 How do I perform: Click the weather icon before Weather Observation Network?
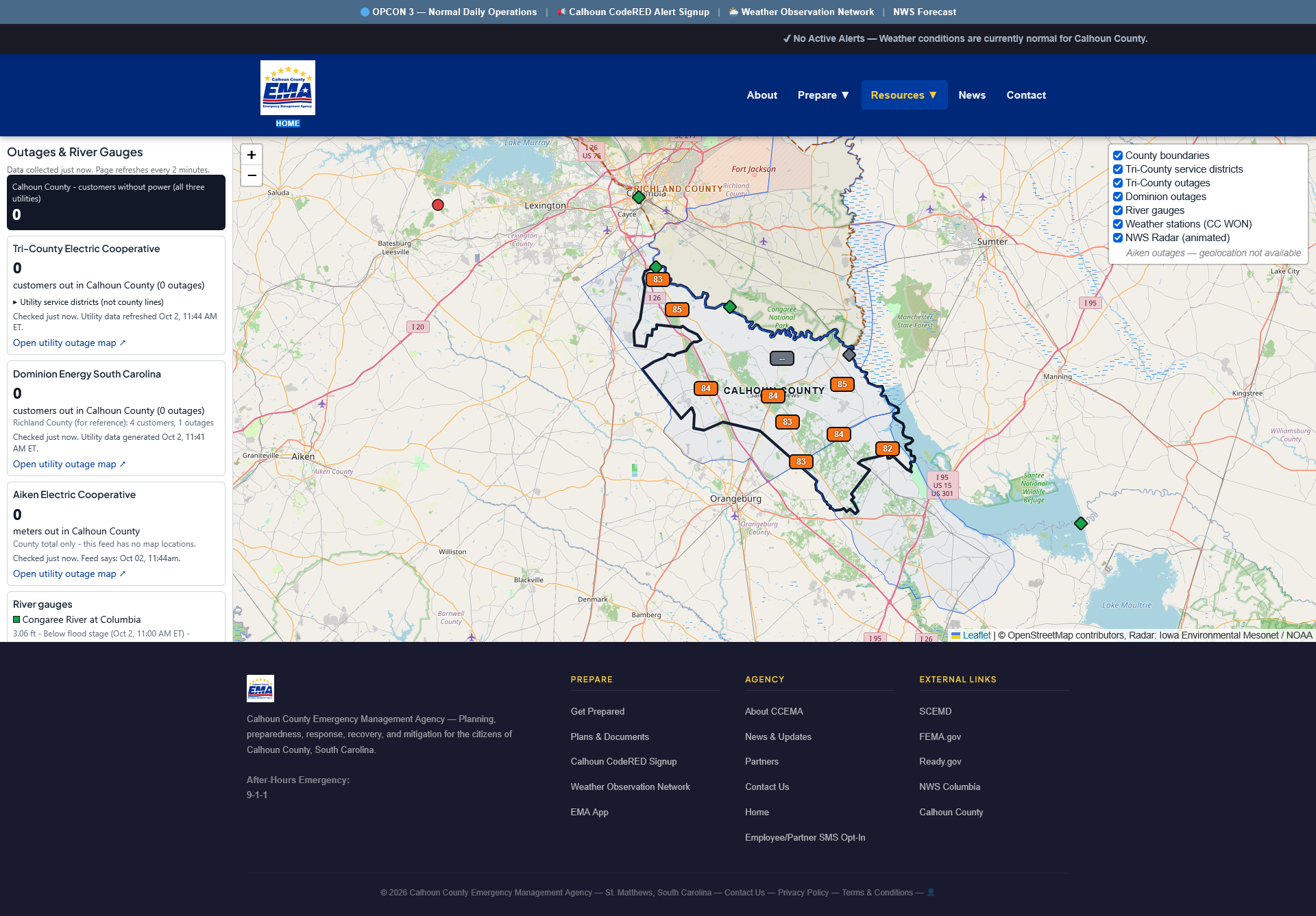click(x=733, y=12)
